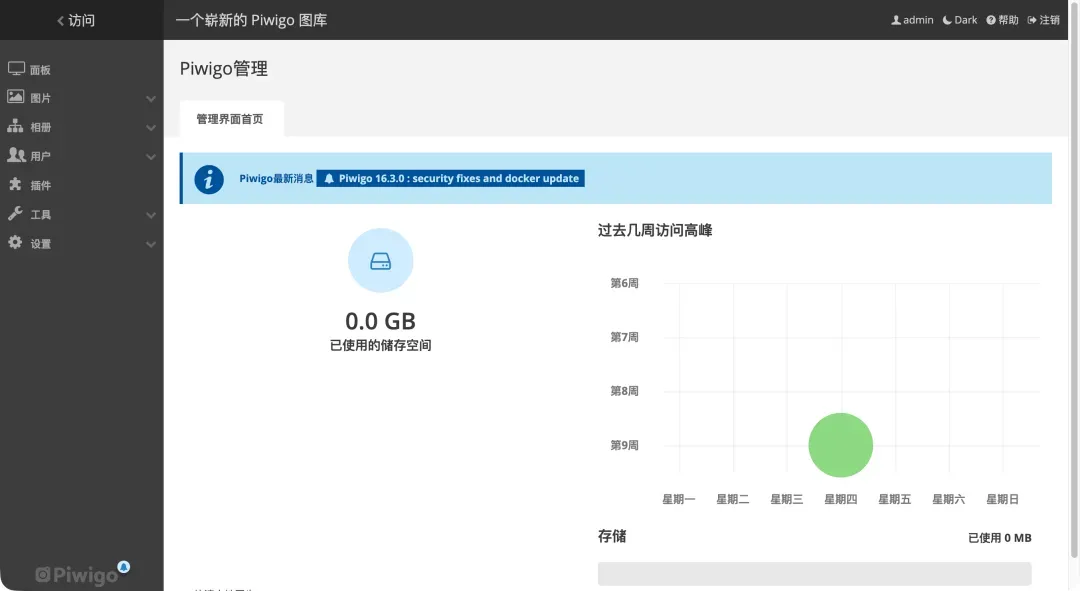Open the 帮助 menu item
Screen dimensions: 1080x591
coord(1002,20)
